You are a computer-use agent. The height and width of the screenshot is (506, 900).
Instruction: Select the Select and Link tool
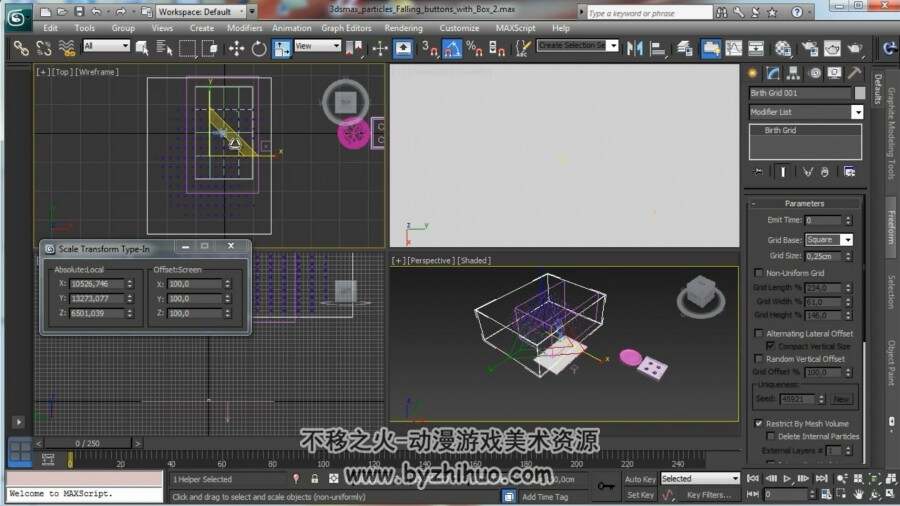(21, 48)
